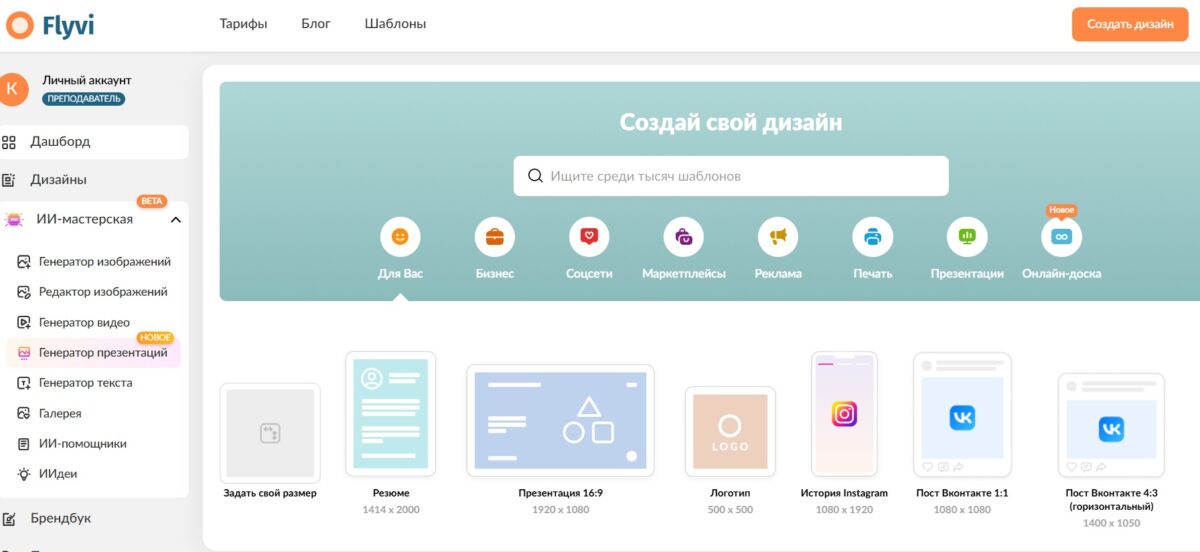Screen dimensions: 1200x552
Task: Click the Преподаватель badge
Action: [x=83, y=99]
